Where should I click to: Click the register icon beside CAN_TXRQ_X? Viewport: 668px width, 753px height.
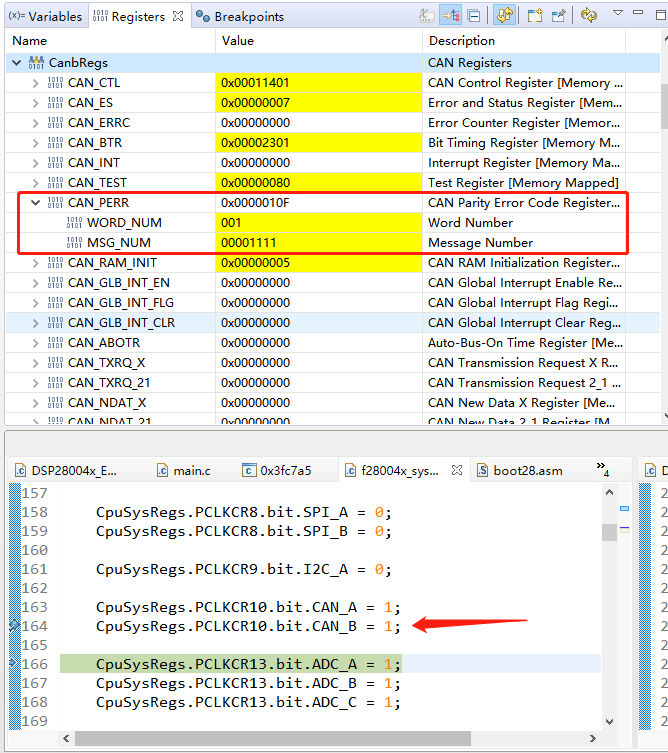click(x=55, y=363)
